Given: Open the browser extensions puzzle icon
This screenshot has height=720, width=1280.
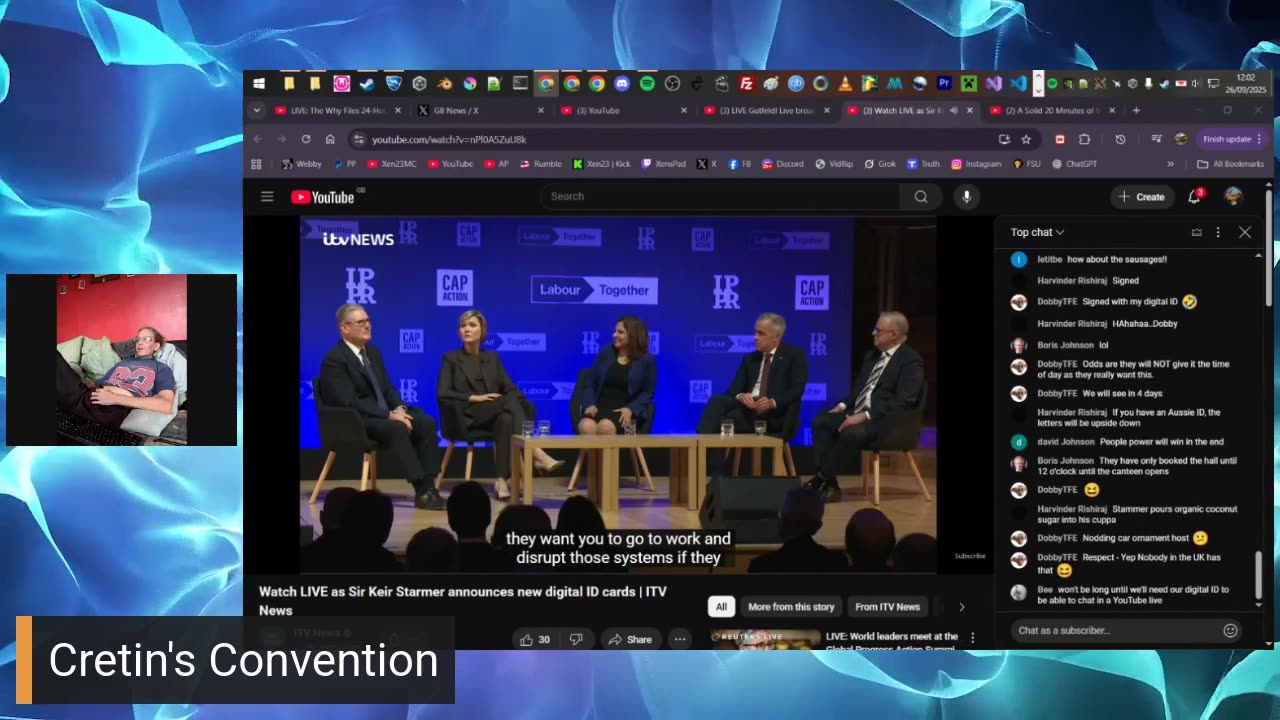Looking at the screenshot, I should [1084, 139].
